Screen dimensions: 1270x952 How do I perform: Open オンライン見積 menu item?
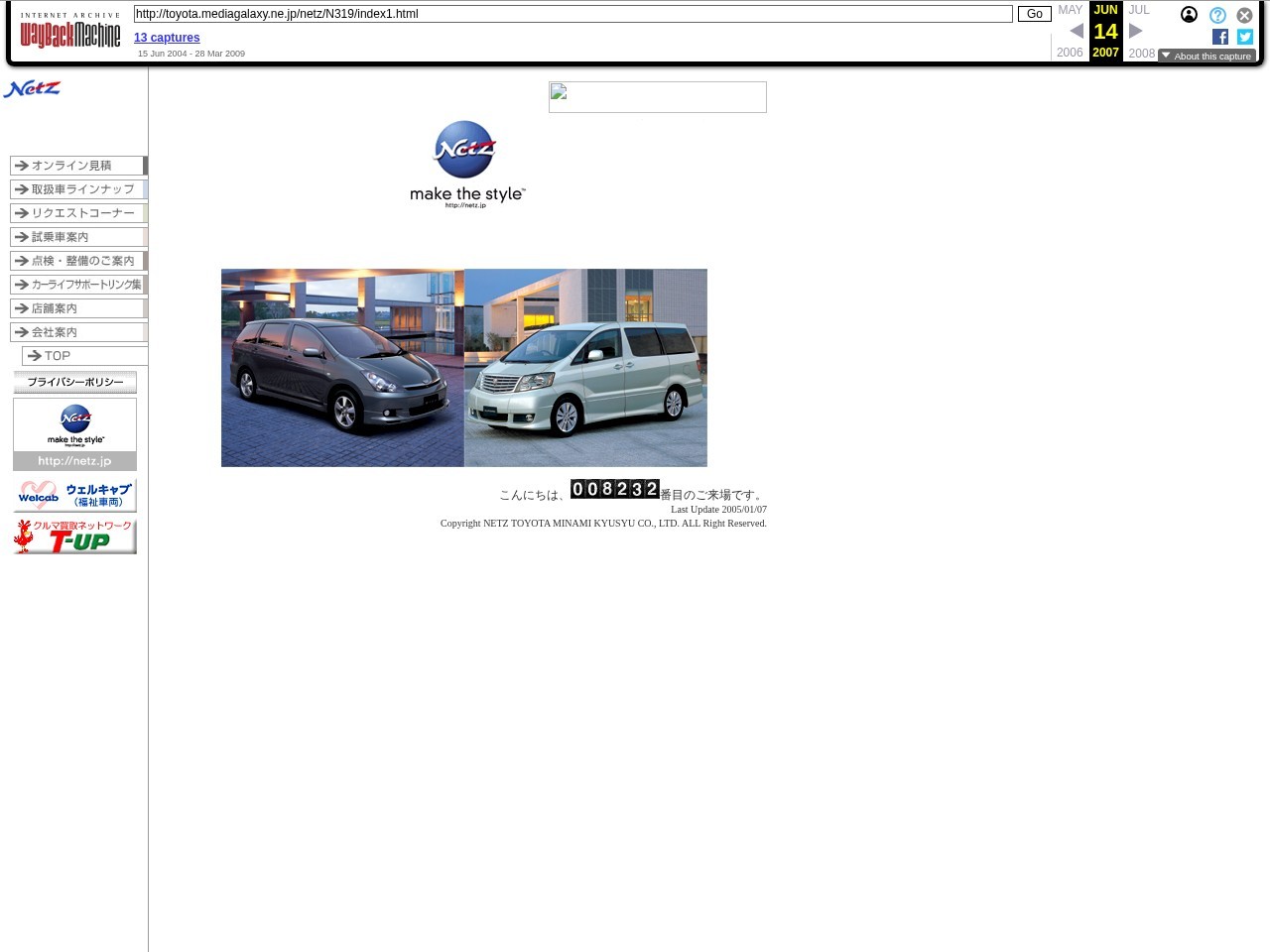[78, 166]
